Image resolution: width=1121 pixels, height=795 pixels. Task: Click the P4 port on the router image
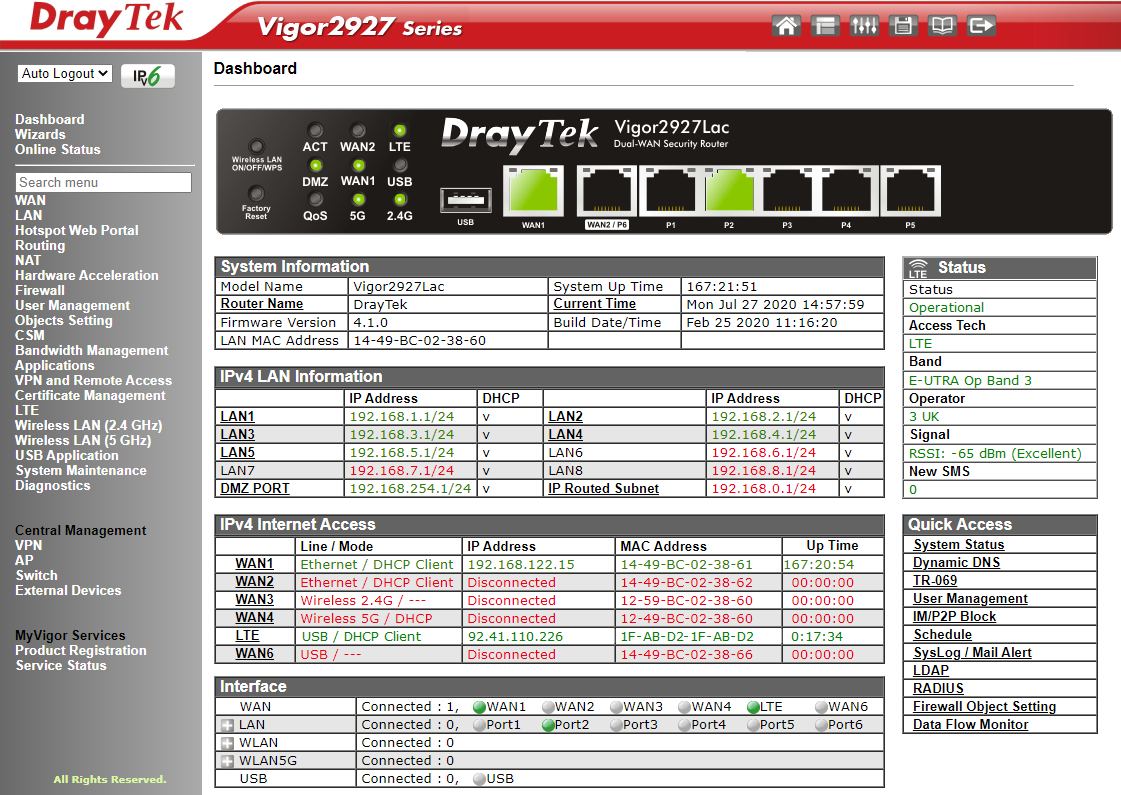pos(846,191)
